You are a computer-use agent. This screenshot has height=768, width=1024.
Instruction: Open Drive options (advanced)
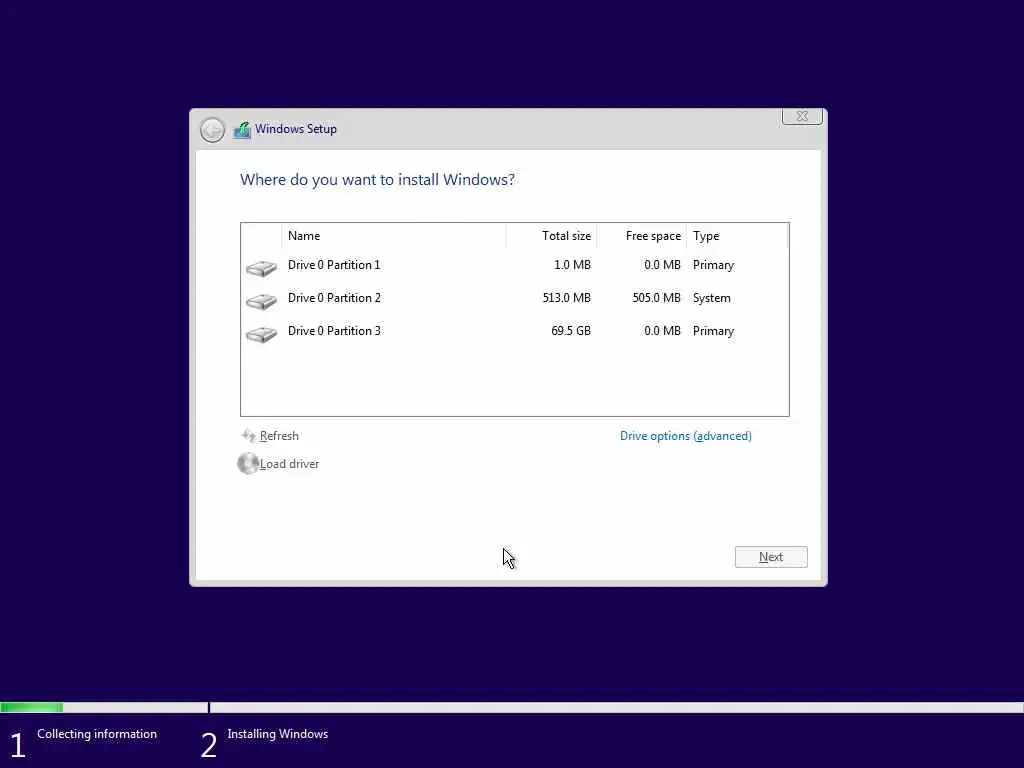pyautogui.click(x=686, y=436)
